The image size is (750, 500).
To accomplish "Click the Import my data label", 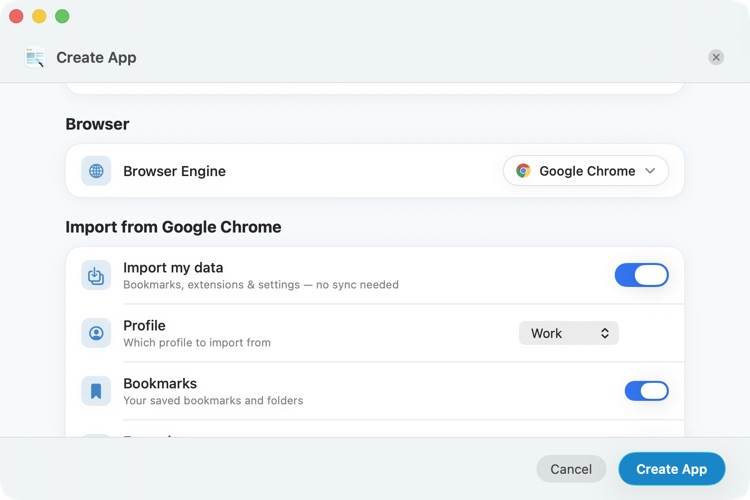I will tap(173, 267).
